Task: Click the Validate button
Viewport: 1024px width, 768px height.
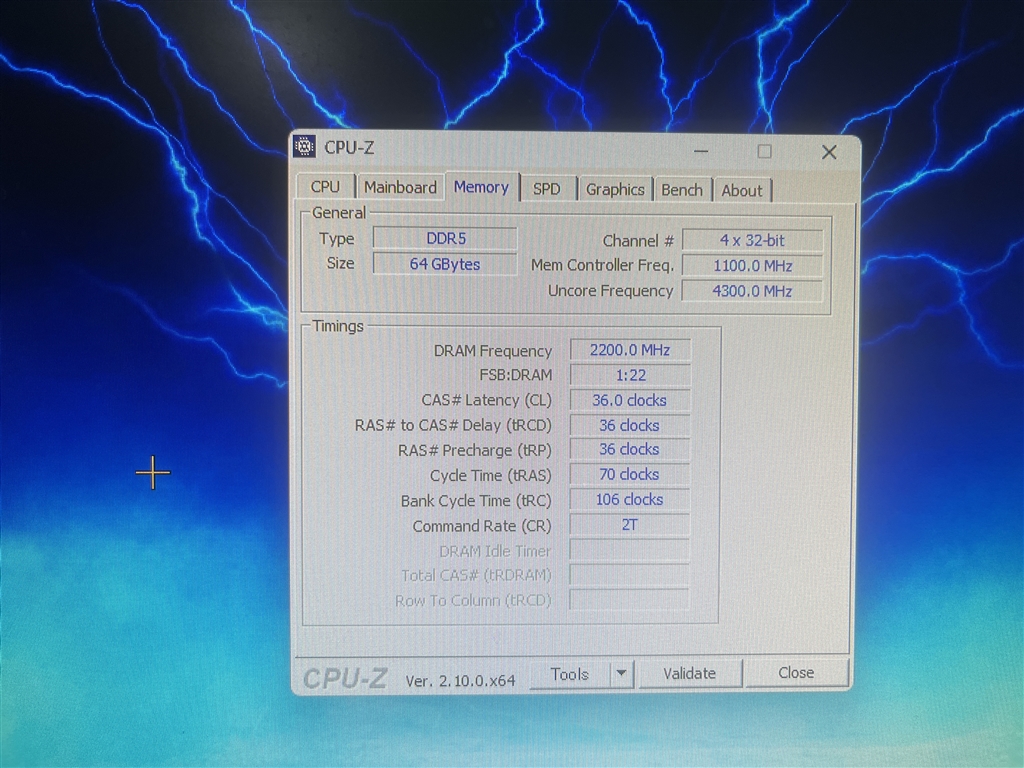Action: click(690, 673)
